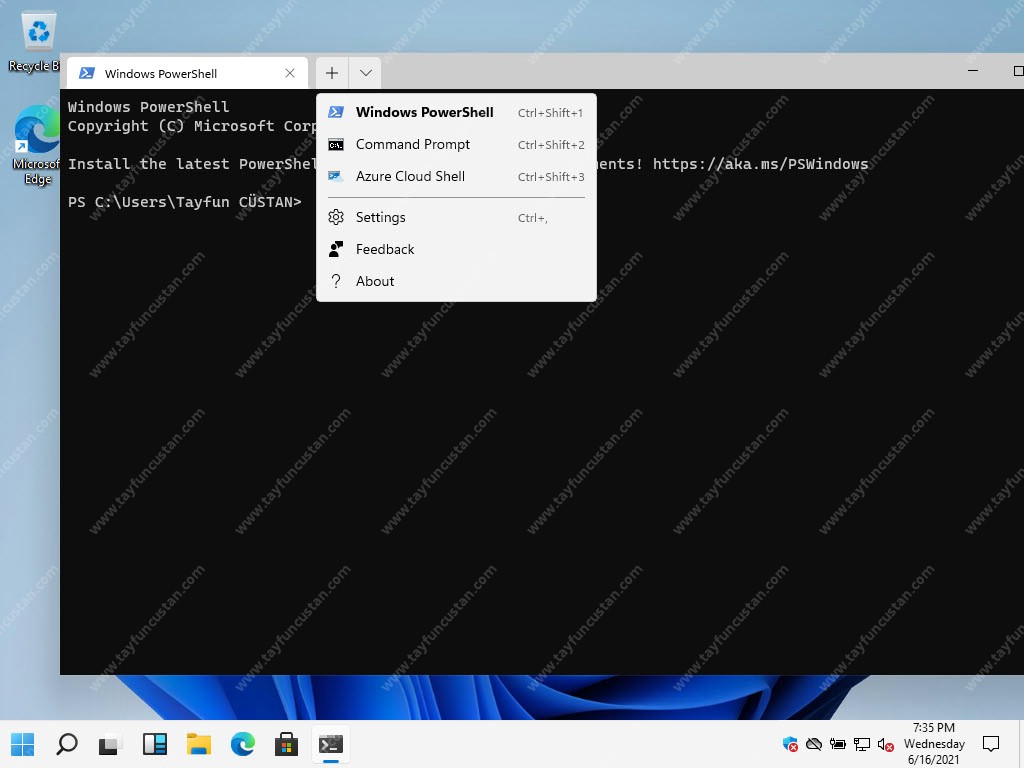Launch Edge browser from taskbar
The height and width of the screenshot is (768, 1024).
(242, 744)
